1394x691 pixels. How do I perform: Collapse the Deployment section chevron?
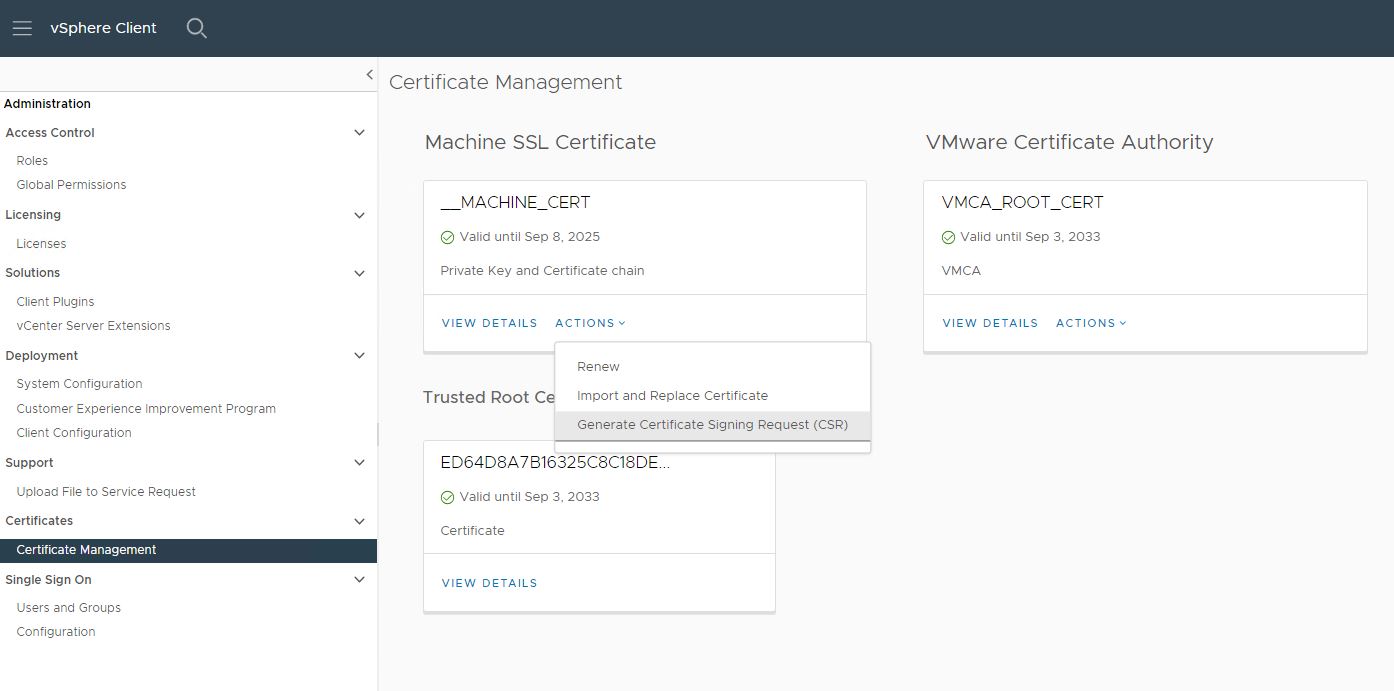359,355
